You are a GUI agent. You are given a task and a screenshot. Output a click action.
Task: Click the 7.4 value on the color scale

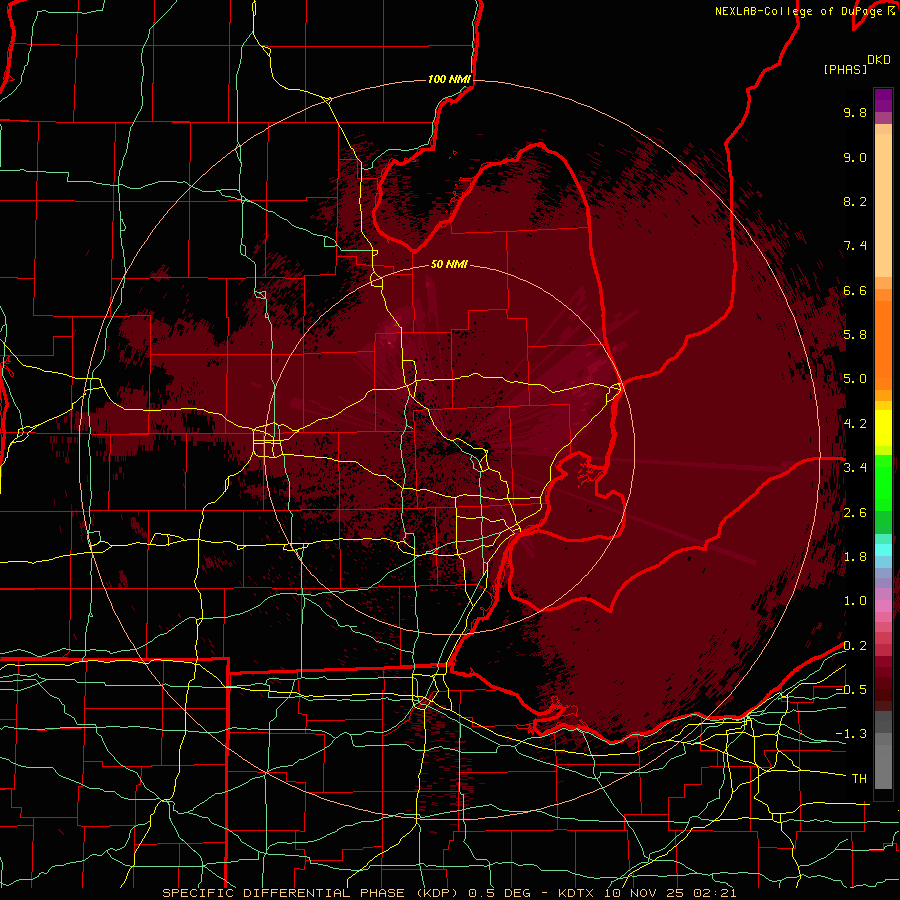855,246
